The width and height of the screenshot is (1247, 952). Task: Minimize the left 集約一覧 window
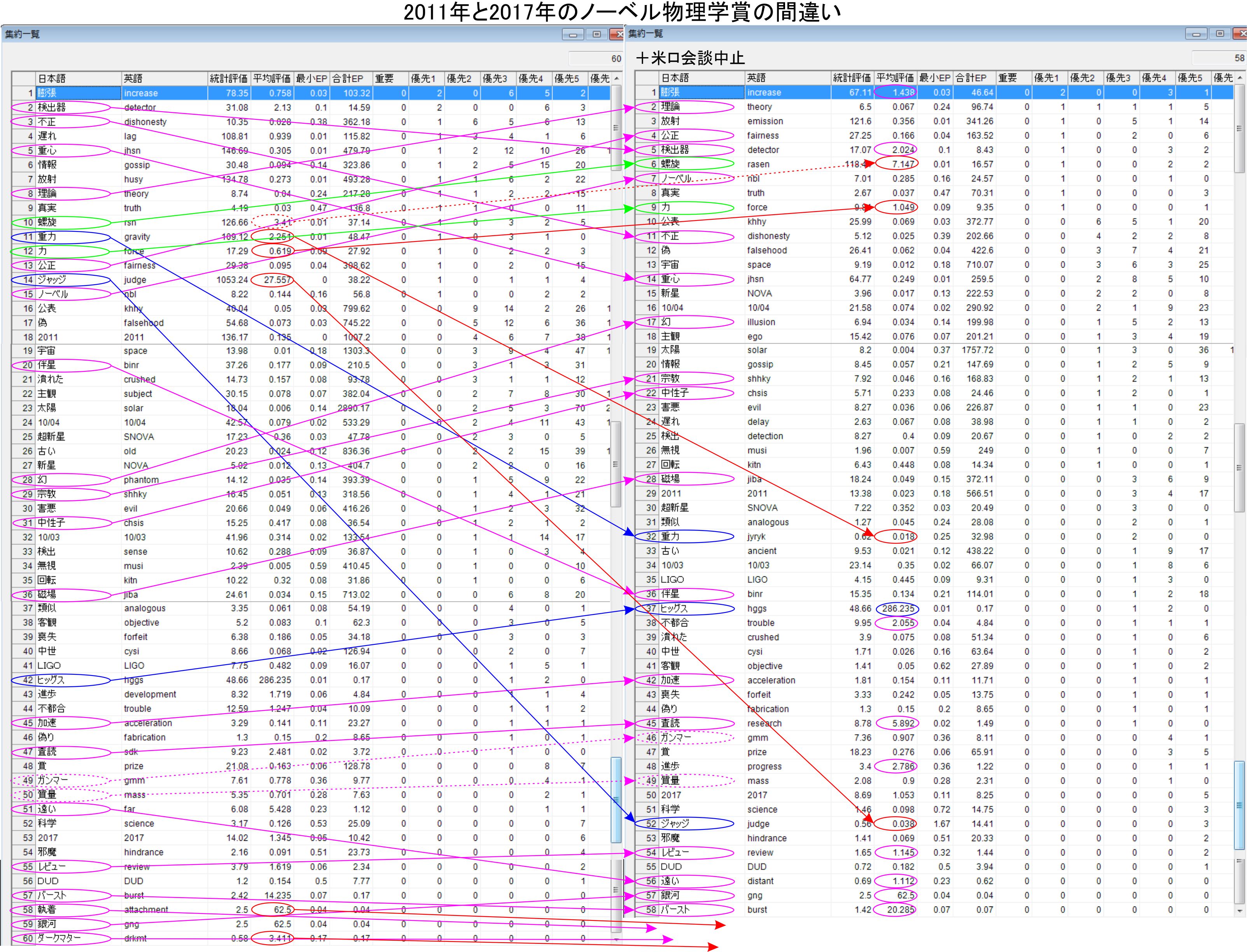coord(573,35)
